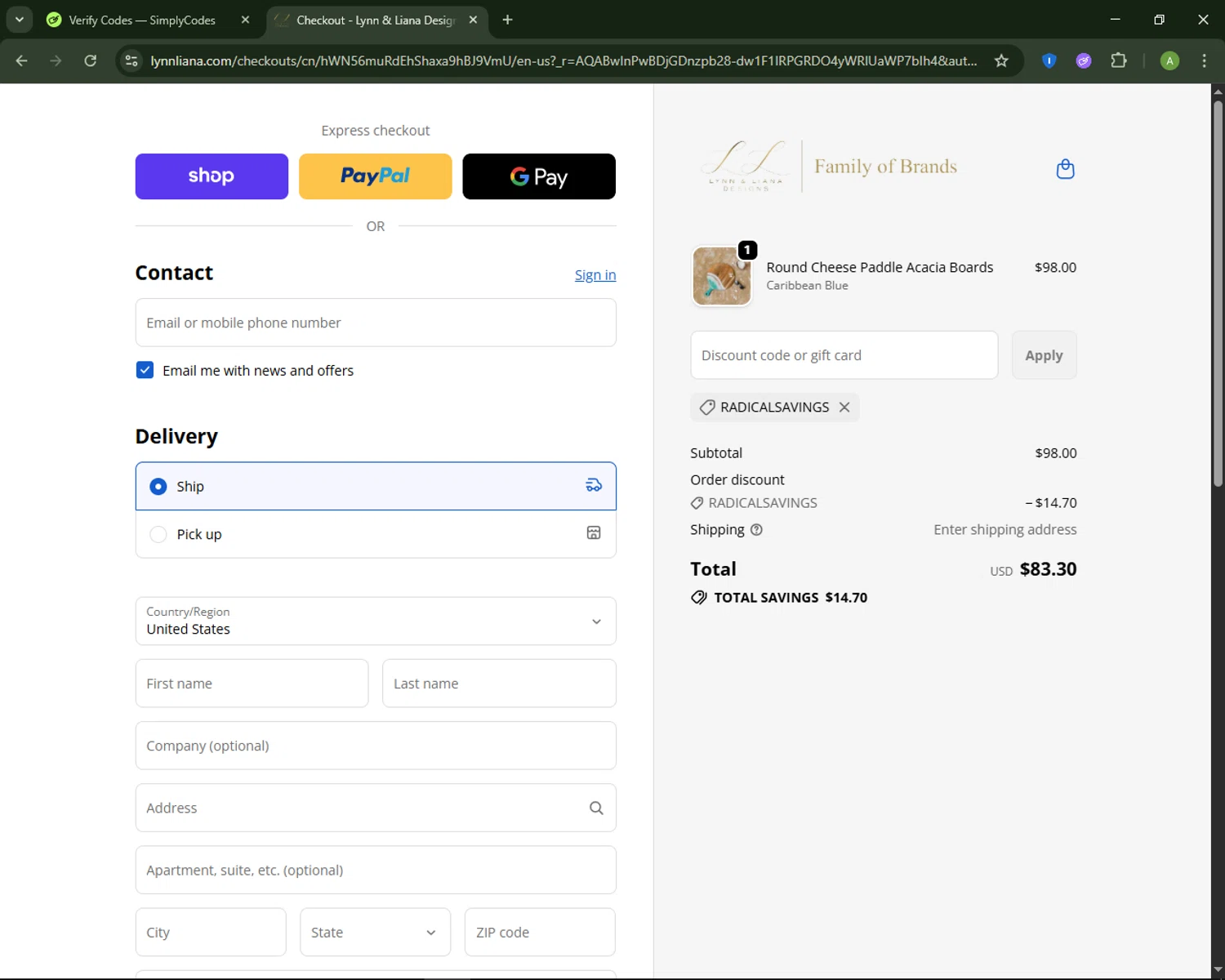
Task: Click the -$14.70 order discount amount
Action: point(1051,503)
